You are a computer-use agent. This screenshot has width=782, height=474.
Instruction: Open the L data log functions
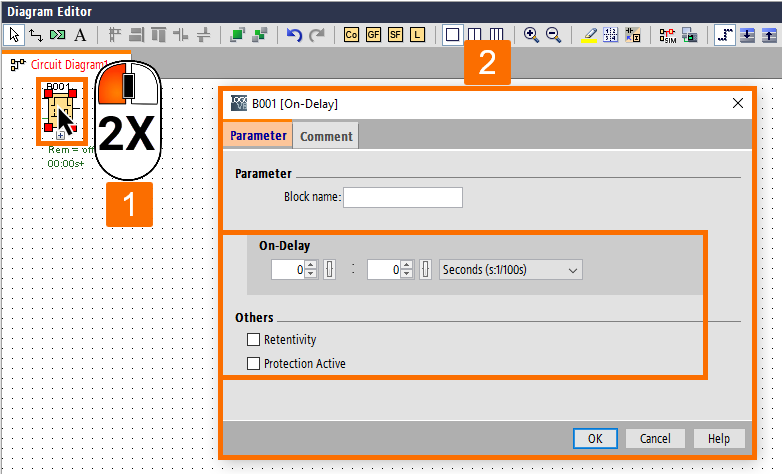click(417, 35)
